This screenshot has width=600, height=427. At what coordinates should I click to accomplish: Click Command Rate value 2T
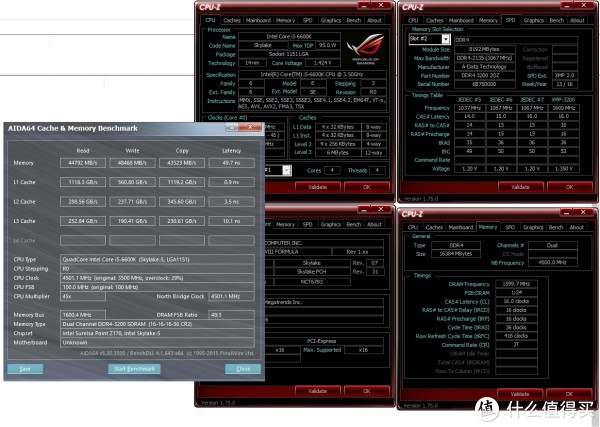pos(516,345)
